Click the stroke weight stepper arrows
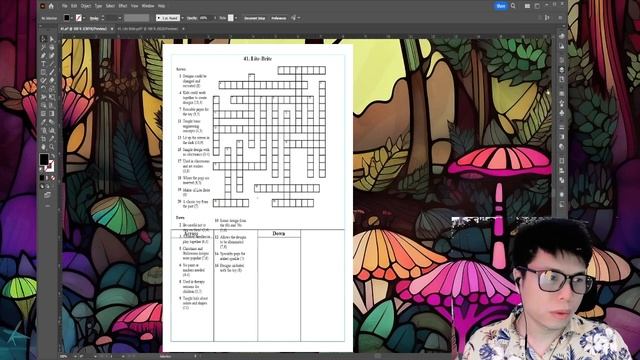The height and width of the screenshot is (360, 640). pyautogui.click(x=102, y=18)
